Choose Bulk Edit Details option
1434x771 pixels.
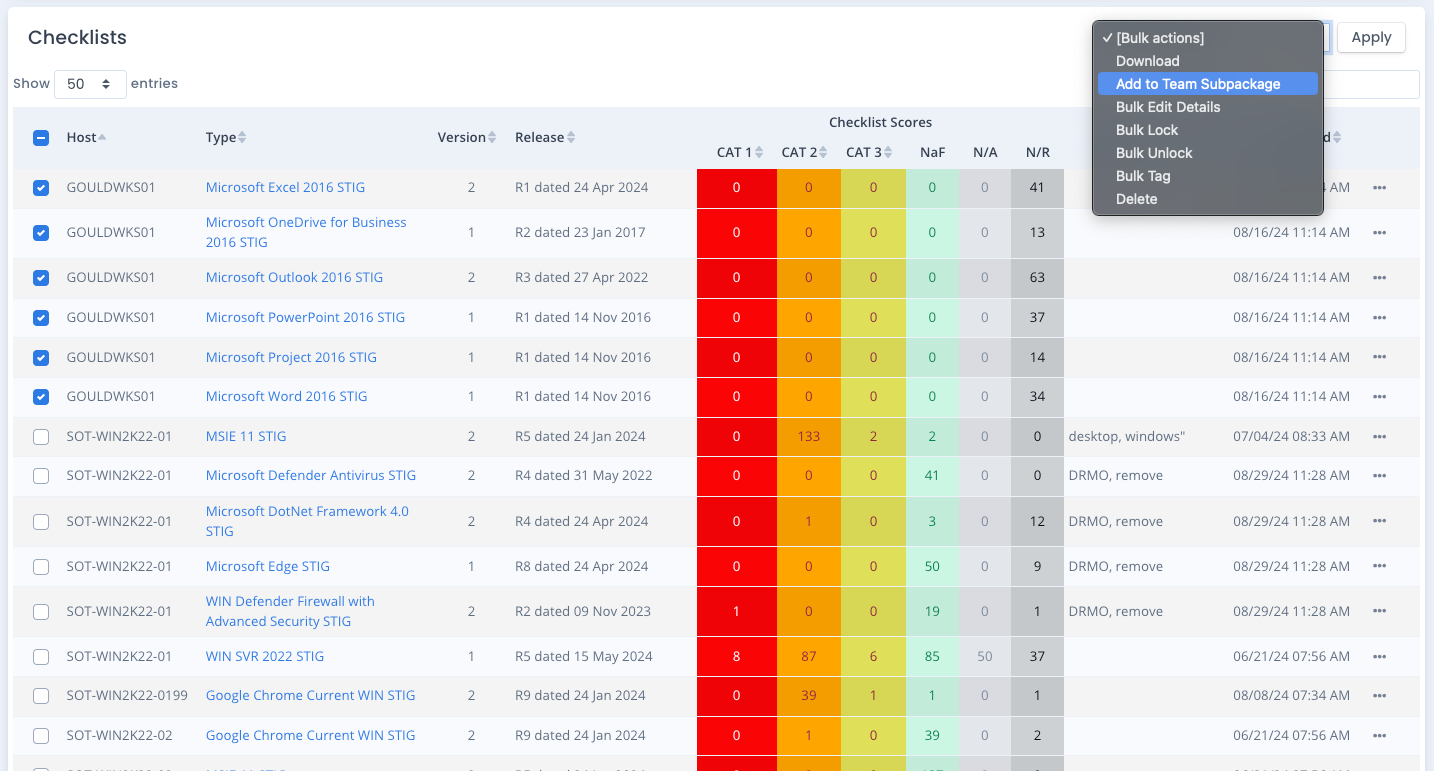1207,107
